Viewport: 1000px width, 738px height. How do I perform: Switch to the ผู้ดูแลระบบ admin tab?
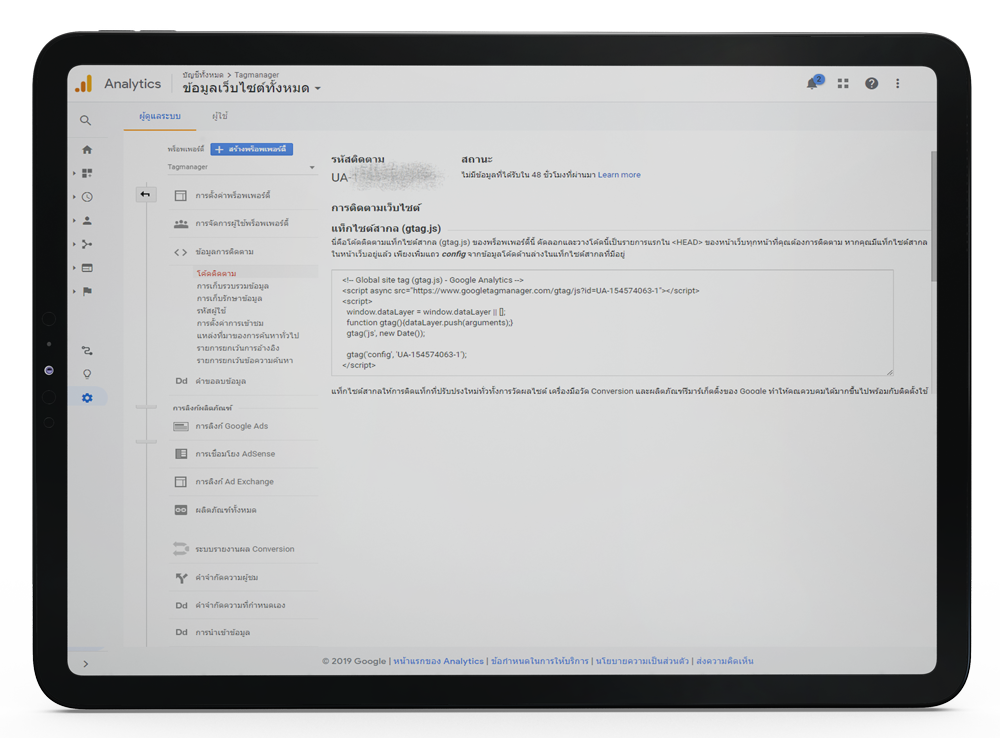click(160, 116)
